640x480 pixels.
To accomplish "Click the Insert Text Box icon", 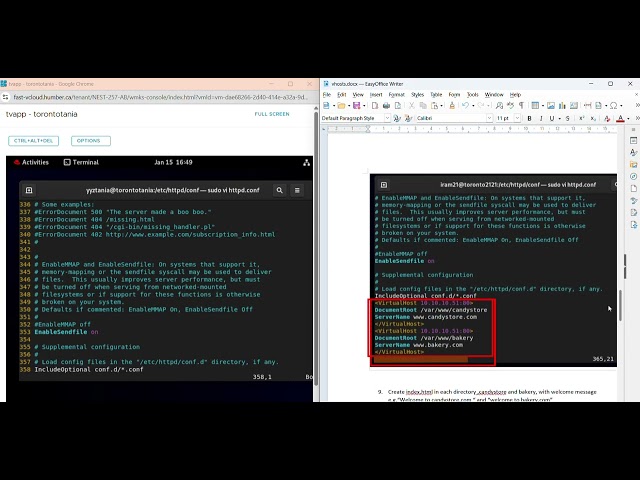I will coord(573,106).
